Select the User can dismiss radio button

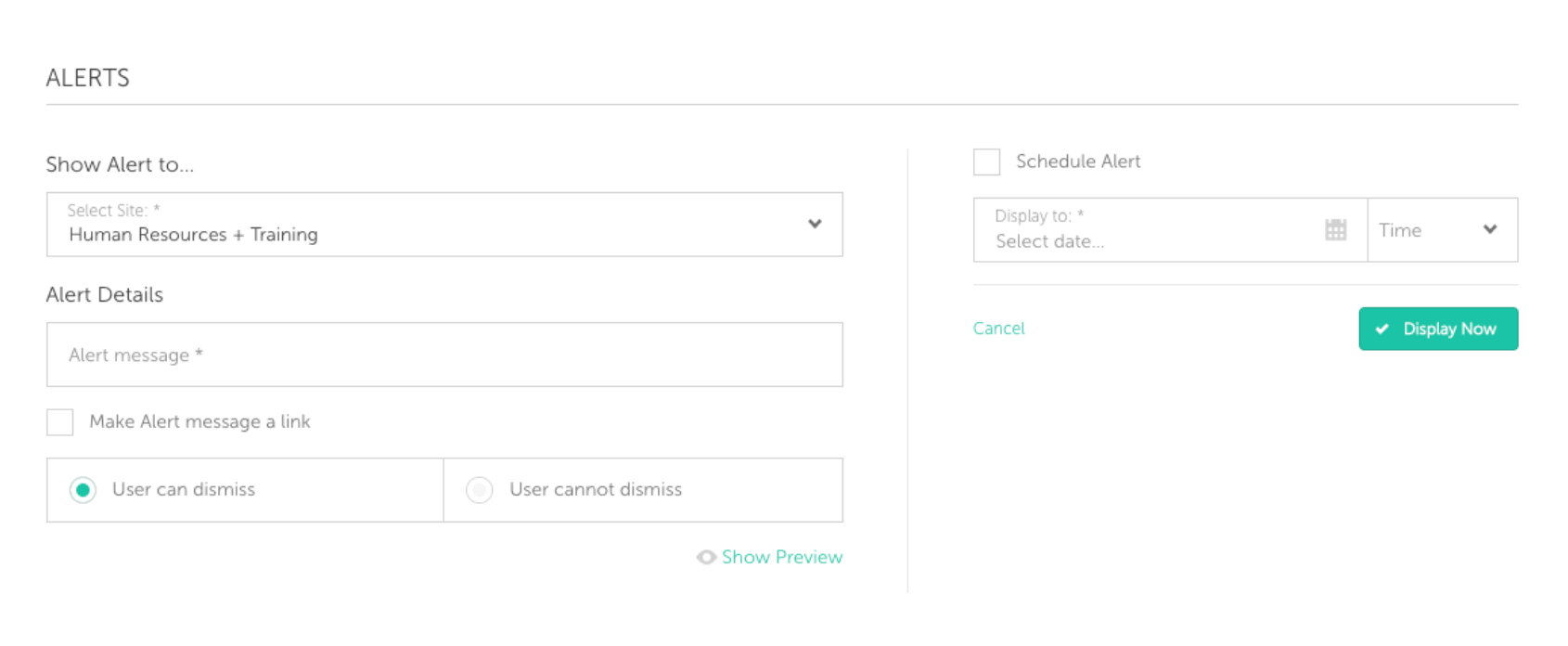[83, 490]
